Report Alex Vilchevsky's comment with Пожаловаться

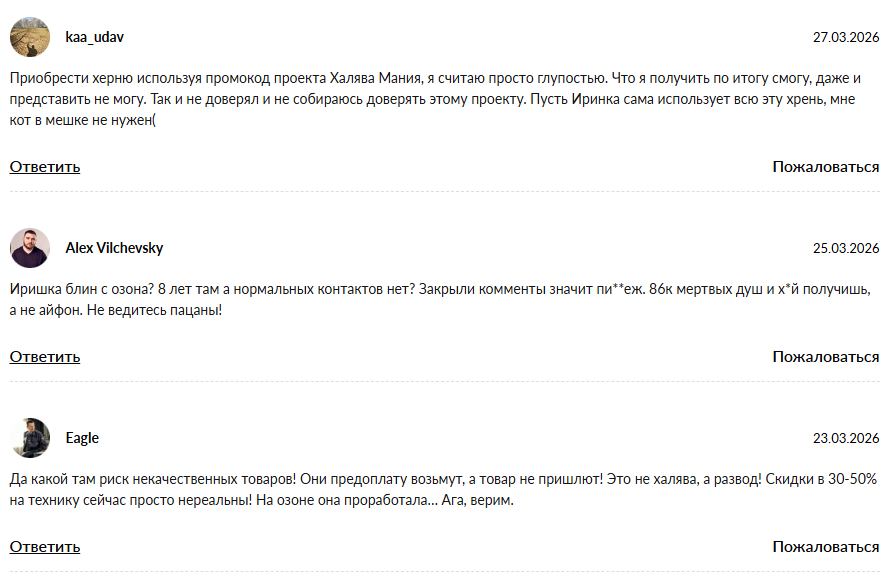824,356
